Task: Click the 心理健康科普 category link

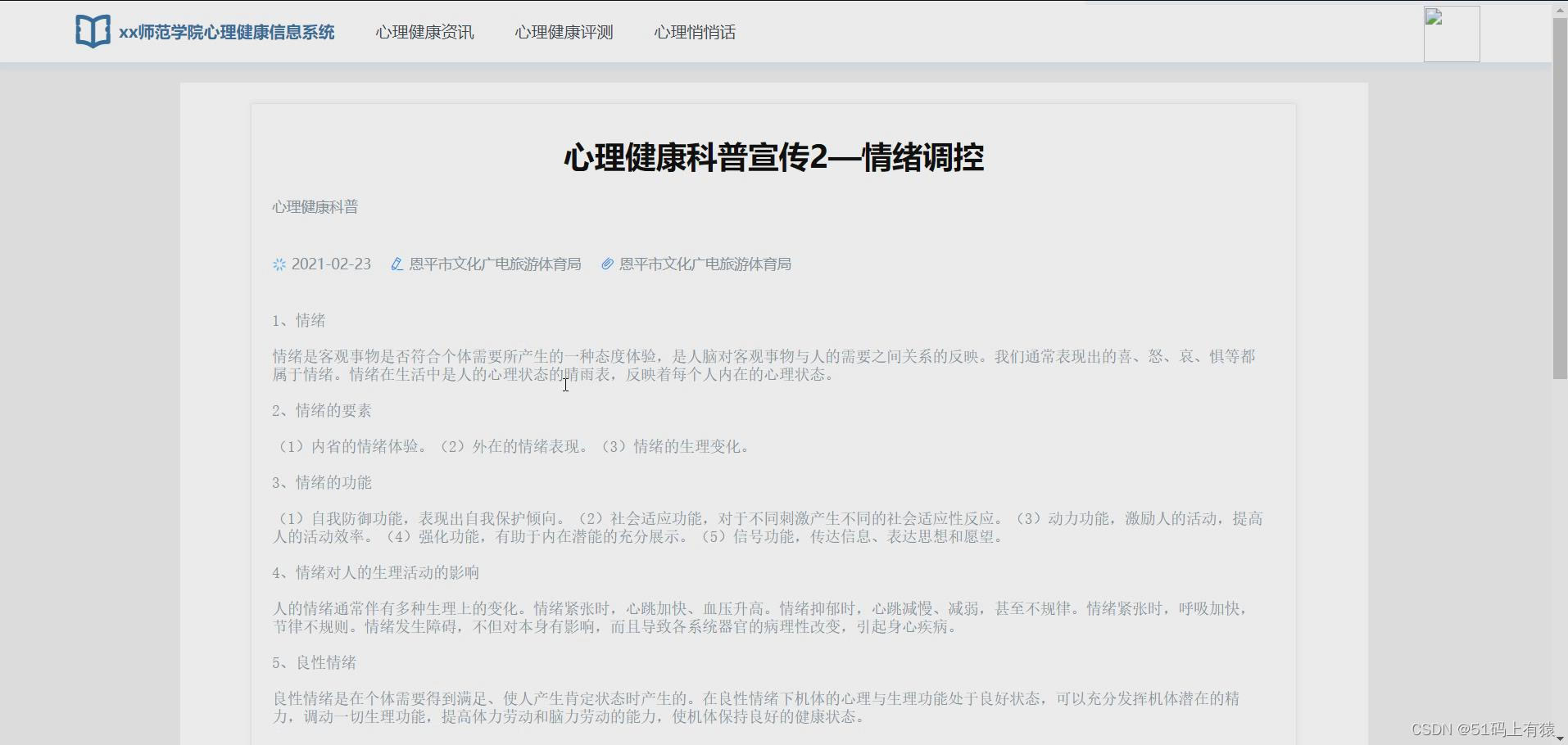Action: coord(314,206)
